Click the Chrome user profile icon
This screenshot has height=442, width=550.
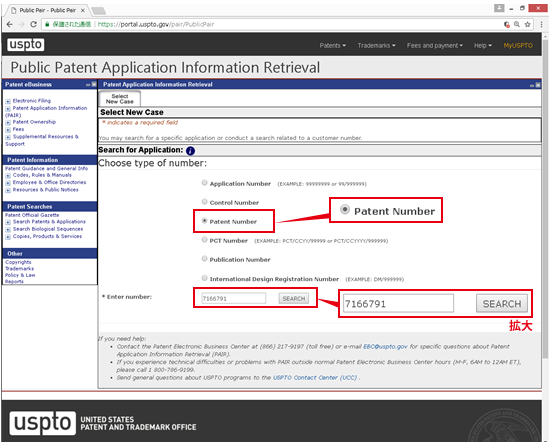tap(499, 8)
